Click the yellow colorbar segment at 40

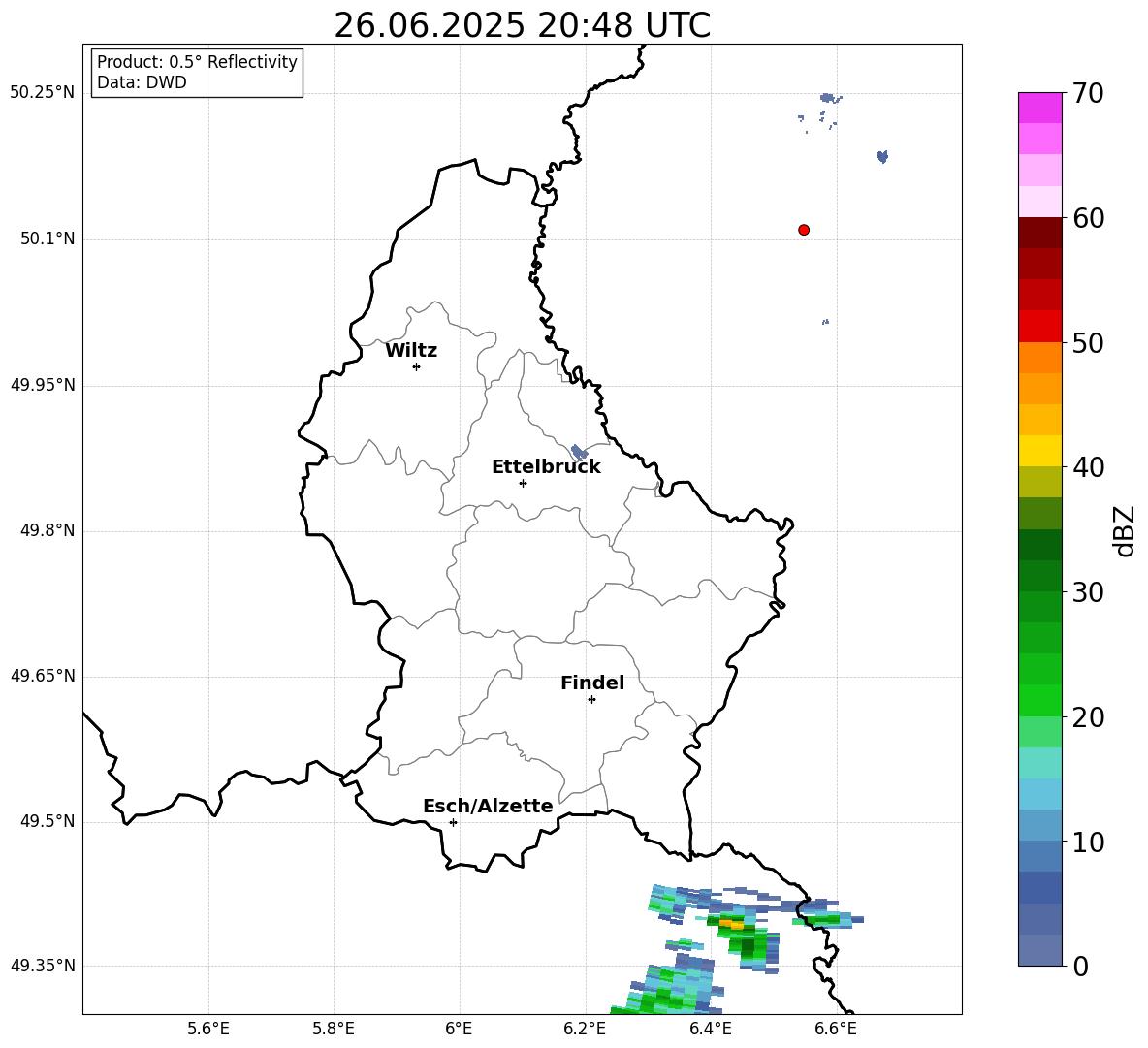point(1039,451)
